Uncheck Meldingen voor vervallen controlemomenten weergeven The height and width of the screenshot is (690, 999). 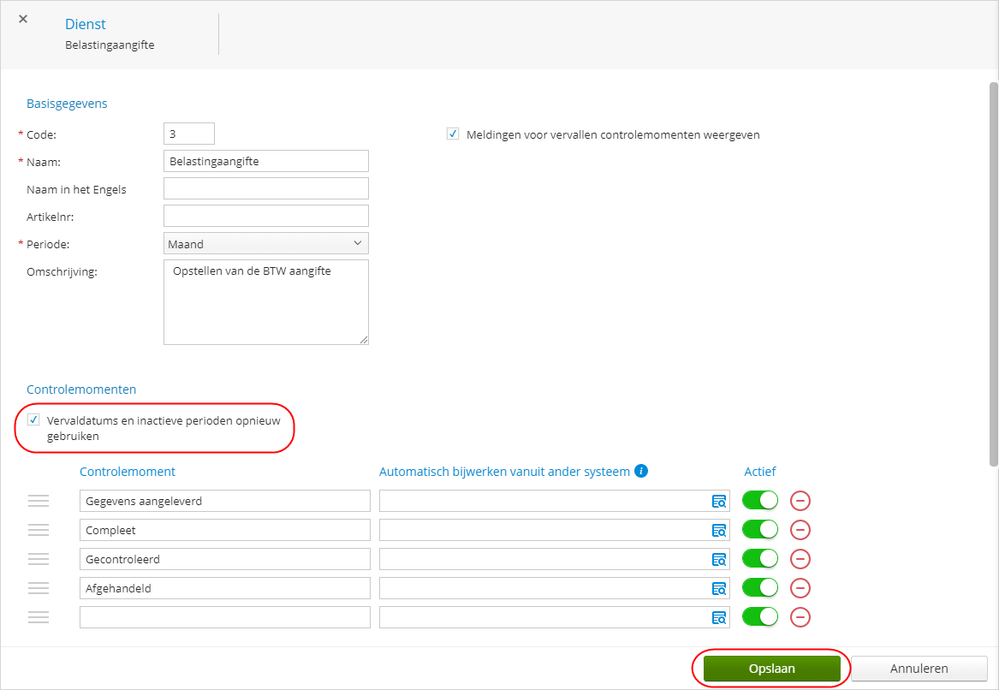click(x=453, y=134)
